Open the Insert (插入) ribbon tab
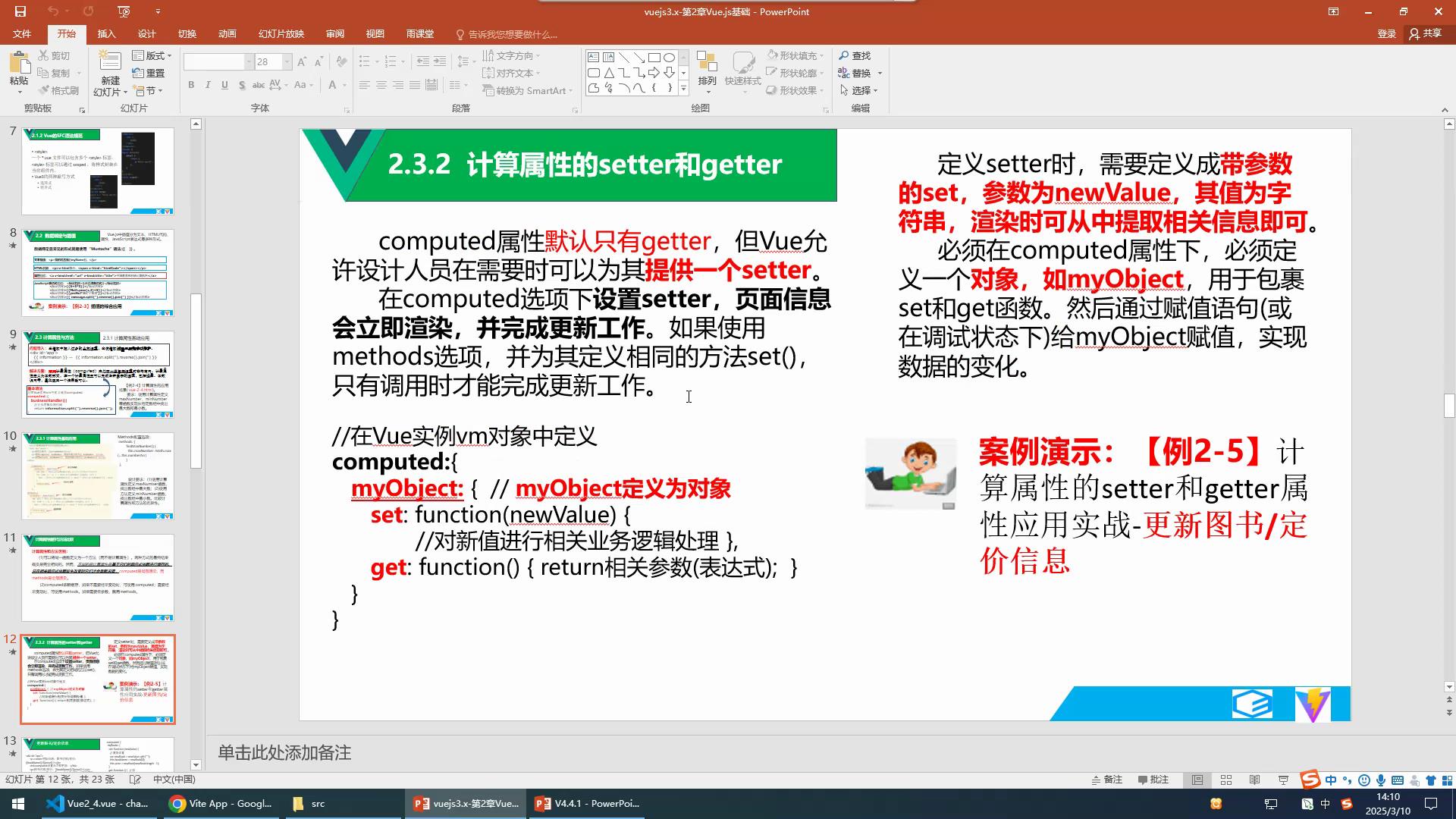1456x819 pixels. click(x=106, y=34)
